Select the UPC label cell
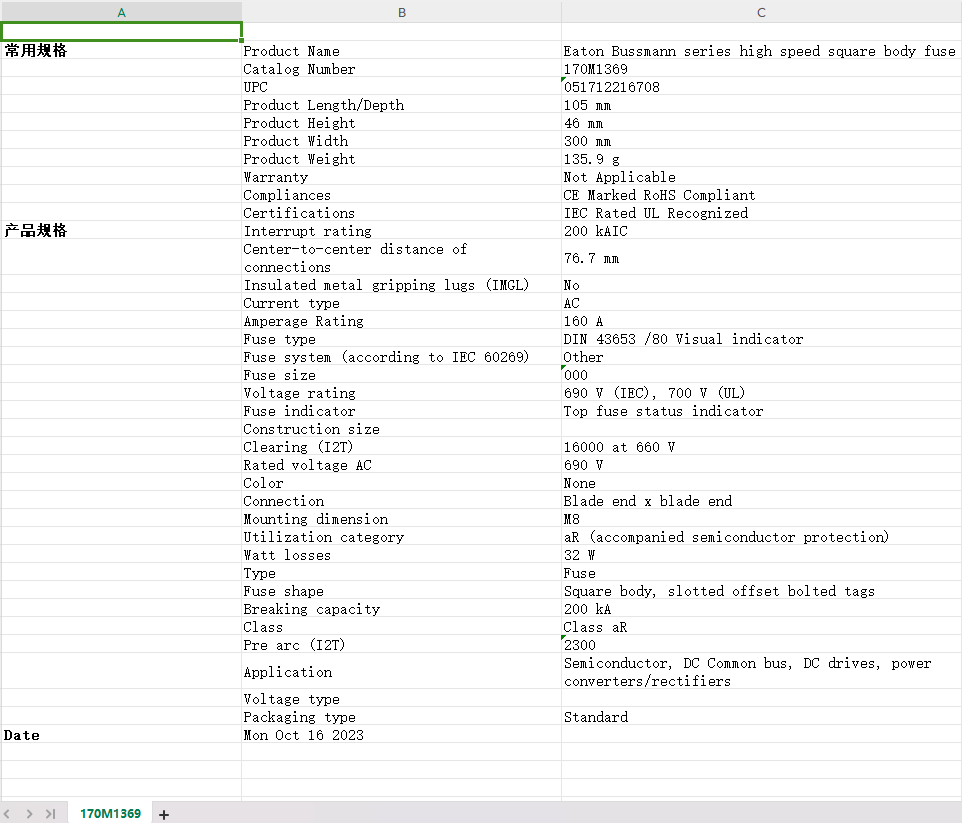The width and height of the screenshot is (962, 823). click(401, 87)
